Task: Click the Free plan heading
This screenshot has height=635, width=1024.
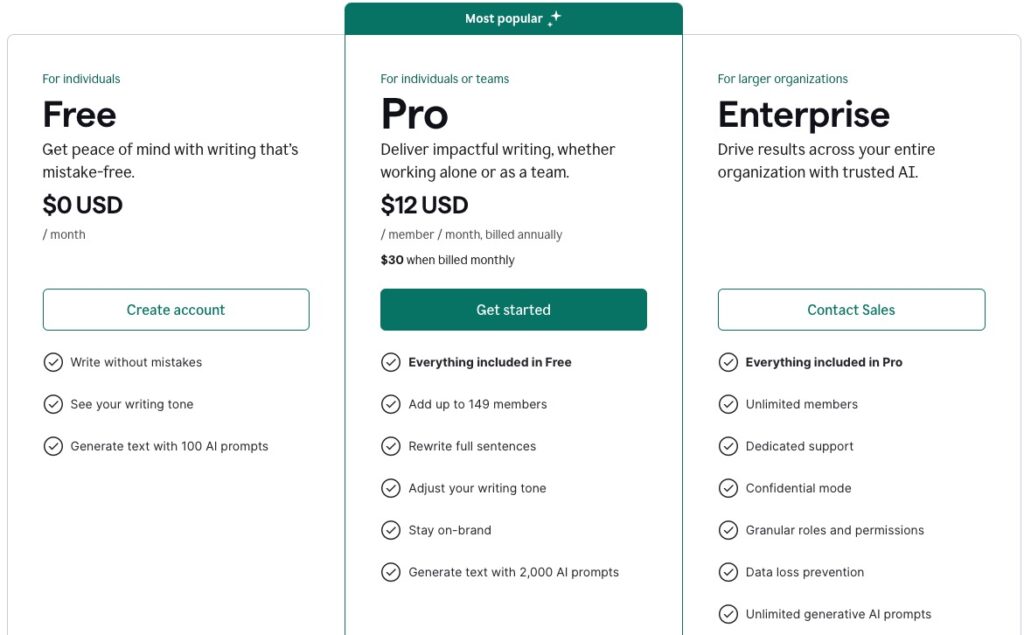Action: (79, 114)
